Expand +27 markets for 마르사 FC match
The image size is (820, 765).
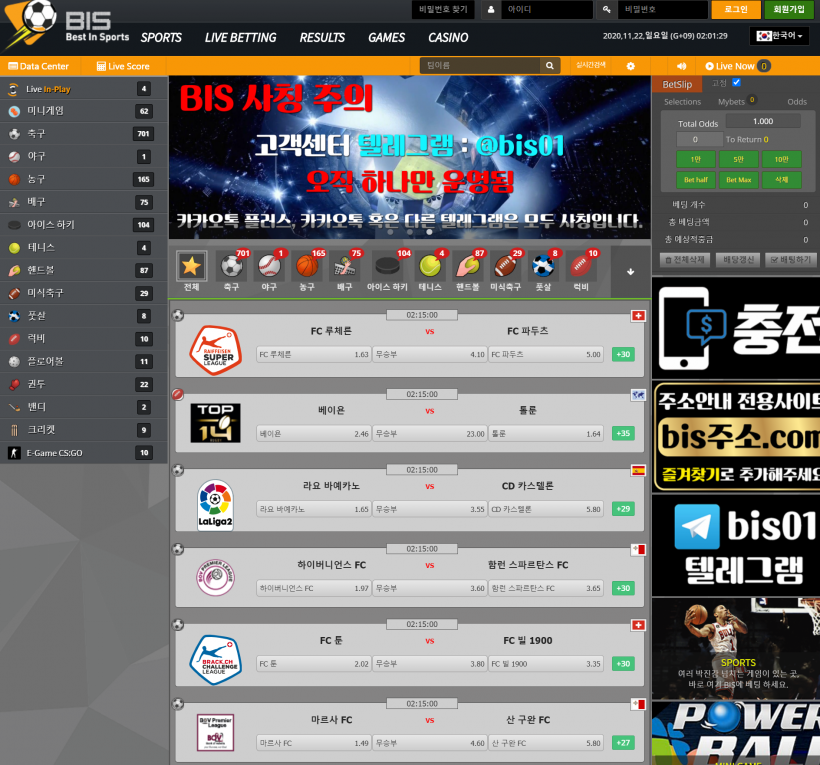pos(623,743)
